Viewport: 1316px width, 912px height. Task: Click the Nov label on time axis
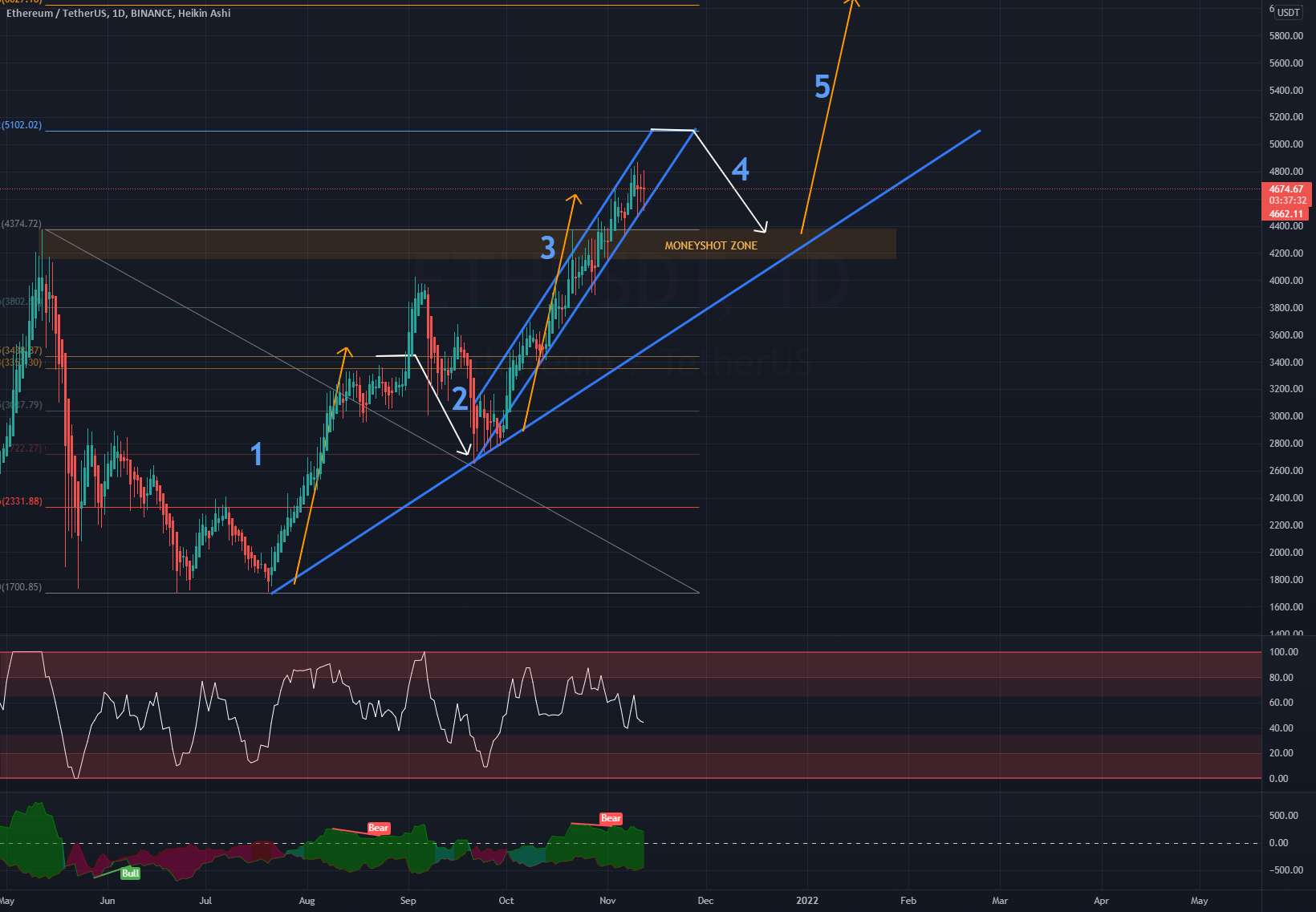(x=607, y=901)
